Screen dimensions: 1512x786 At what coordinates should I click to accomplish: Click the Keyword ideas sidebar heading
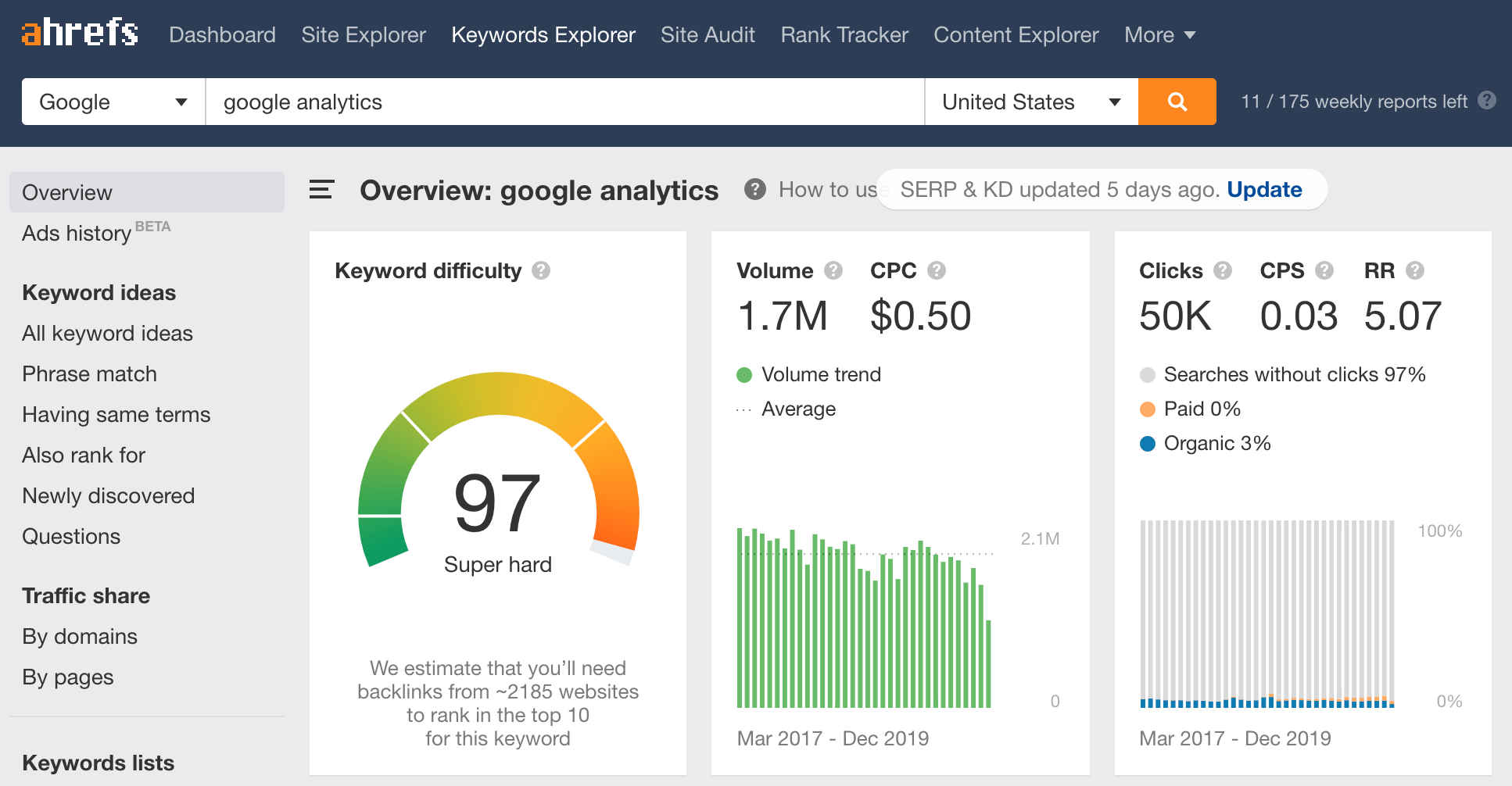[x=99, y=292]
